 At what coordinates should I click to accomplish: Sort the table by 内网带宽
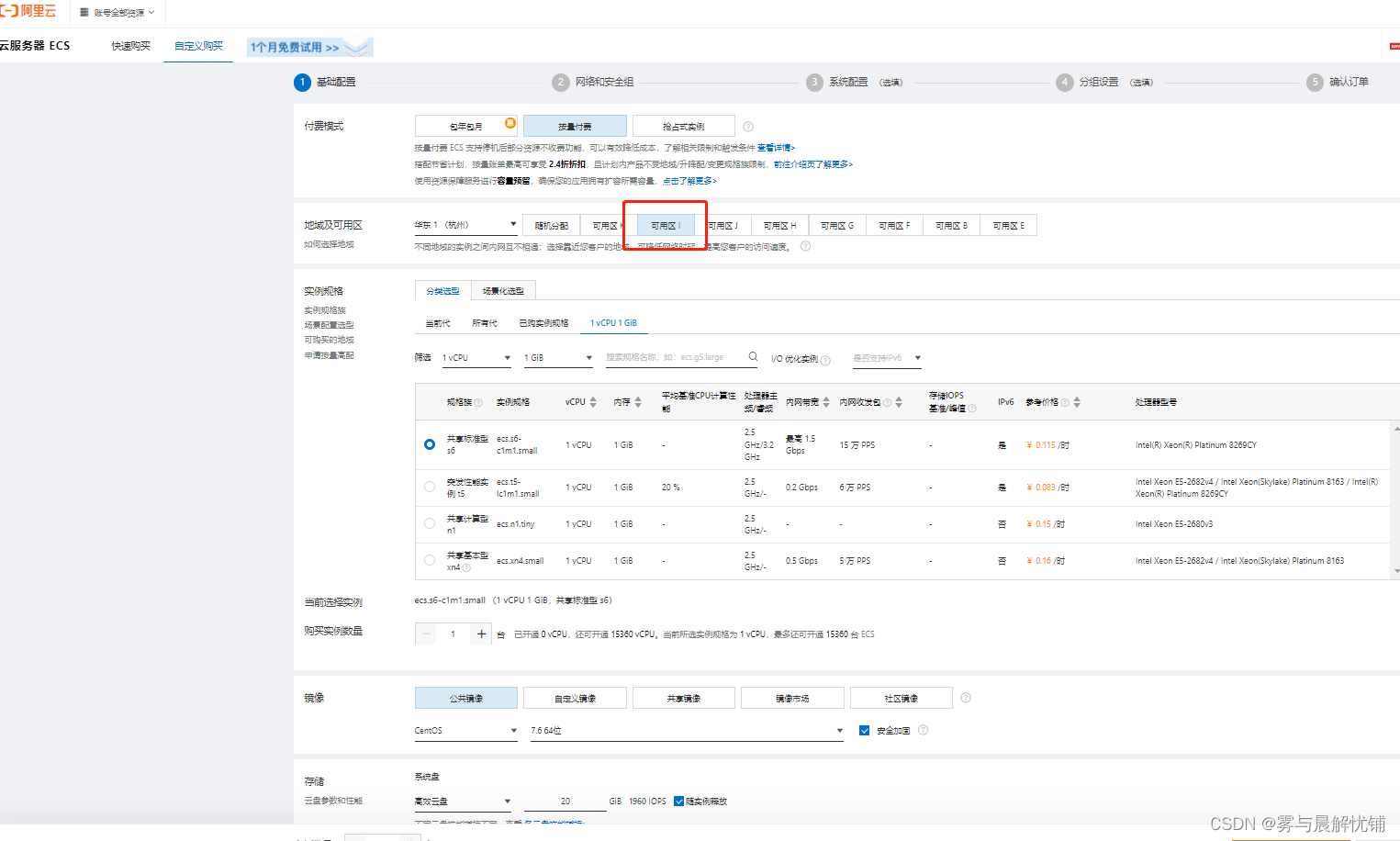pos(826,402)
